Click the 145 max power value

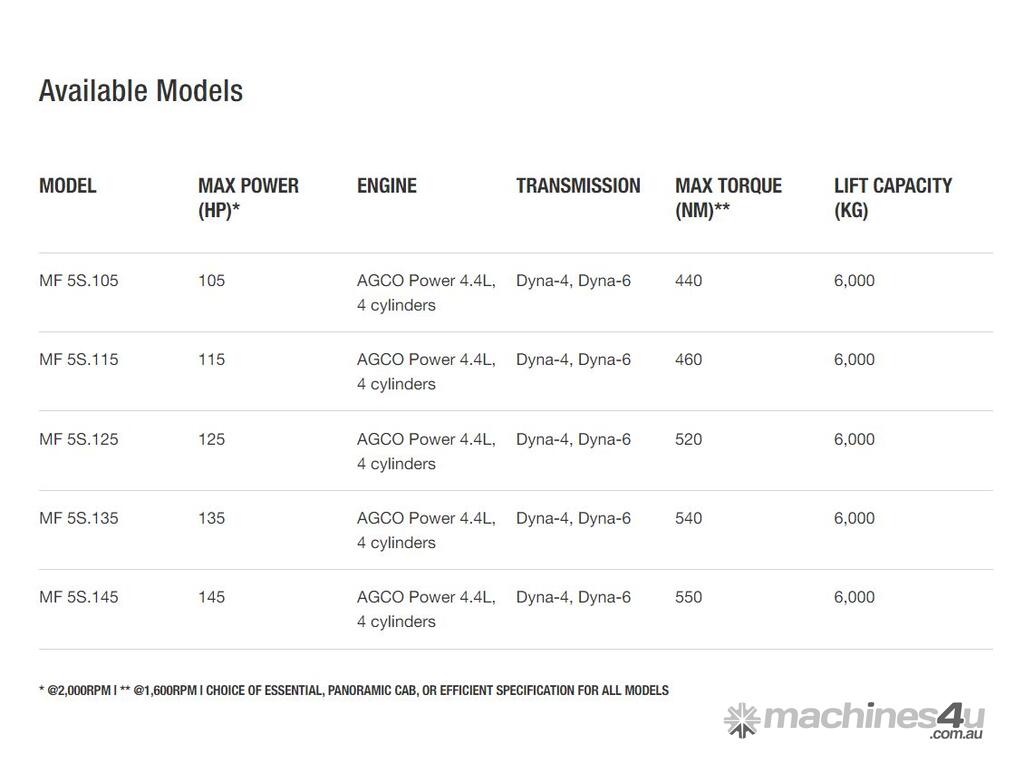[212, 597]
